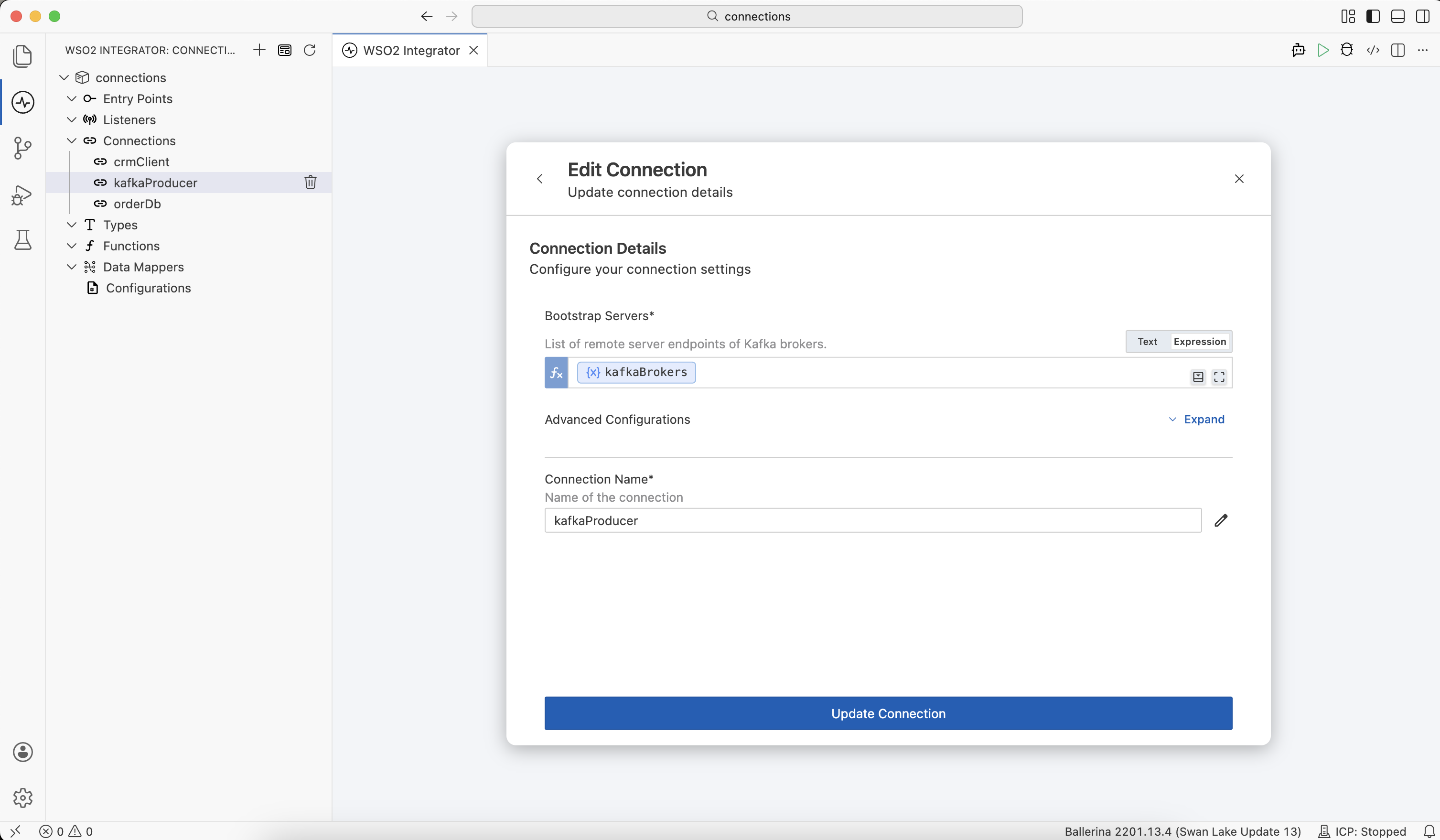Click the fx expression helper icon

pos(556,373)
